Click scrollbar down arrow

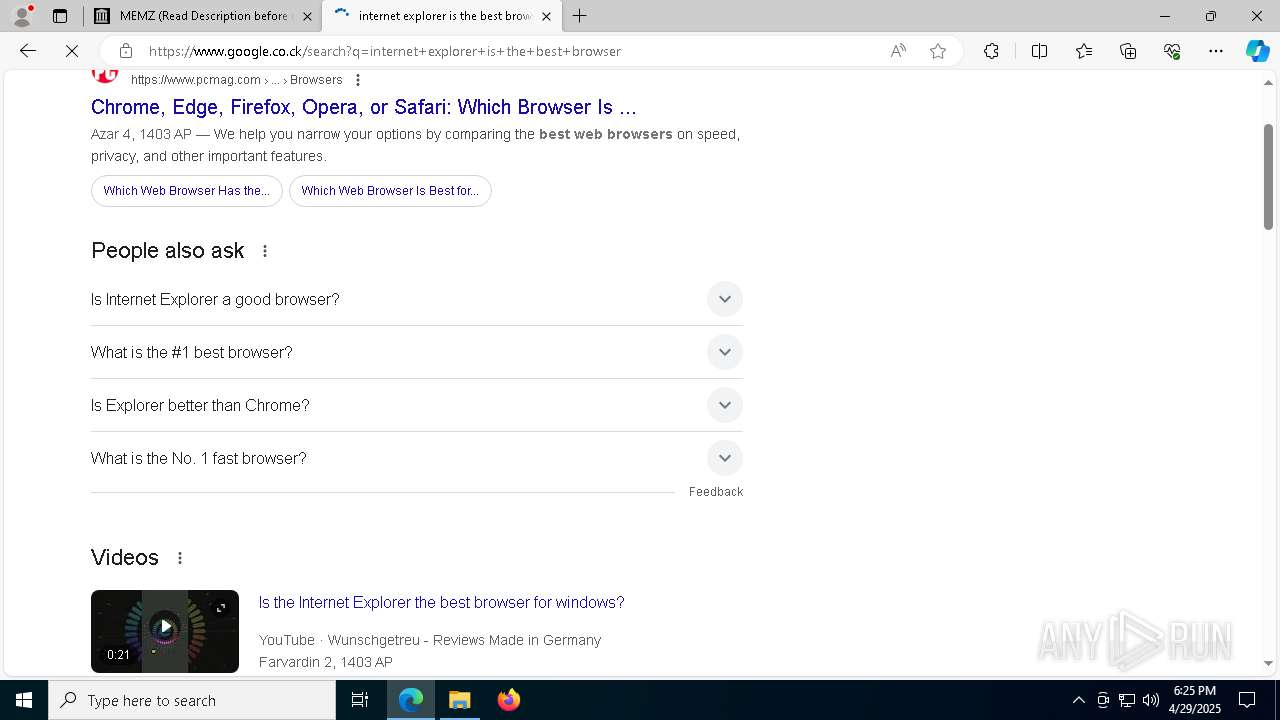click(x=1268, y=663)
